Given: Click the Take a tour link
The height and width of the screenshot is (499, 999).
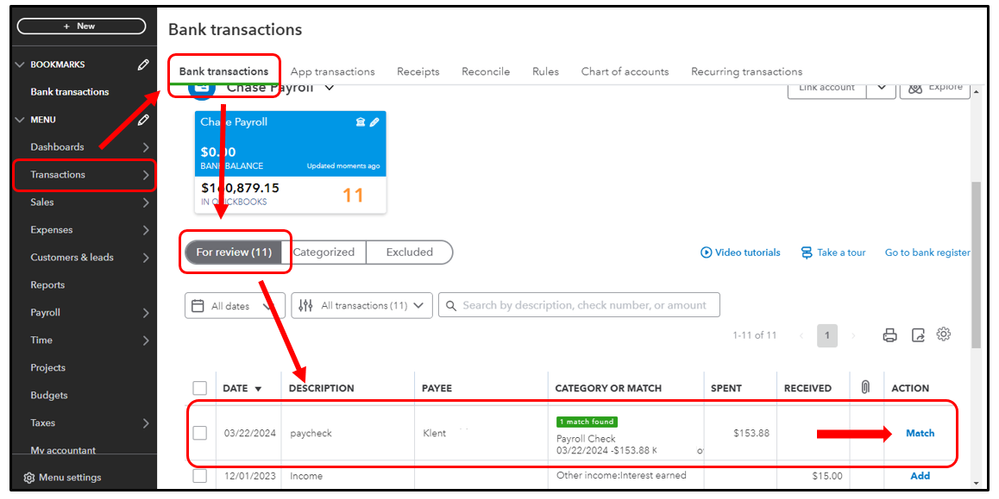Looking at the screenshot, I should pos(833,252).
